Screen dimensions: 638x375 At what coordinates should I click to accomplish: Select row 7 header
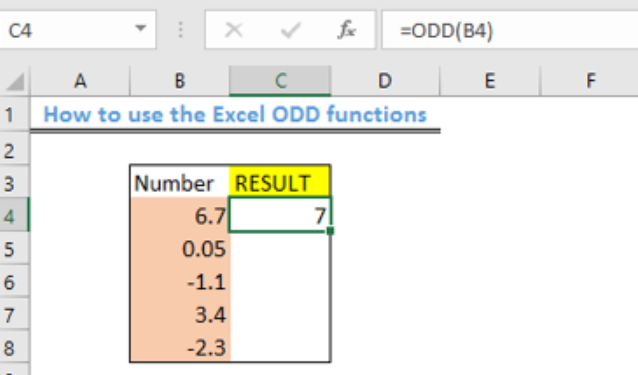tap(14, 315)
